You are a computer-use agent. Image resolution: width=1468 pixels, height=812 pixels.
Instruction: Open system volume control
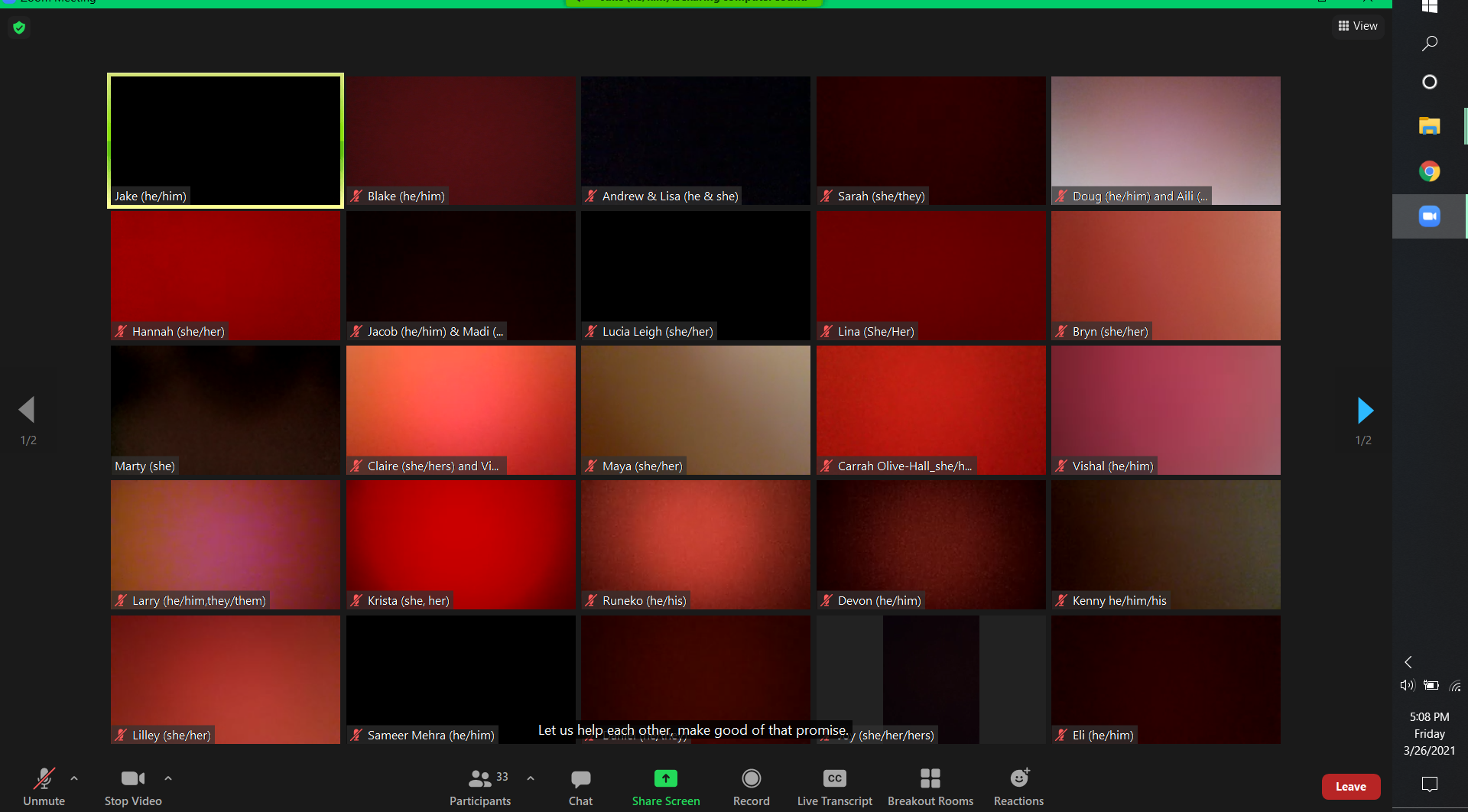[1407, 685]
